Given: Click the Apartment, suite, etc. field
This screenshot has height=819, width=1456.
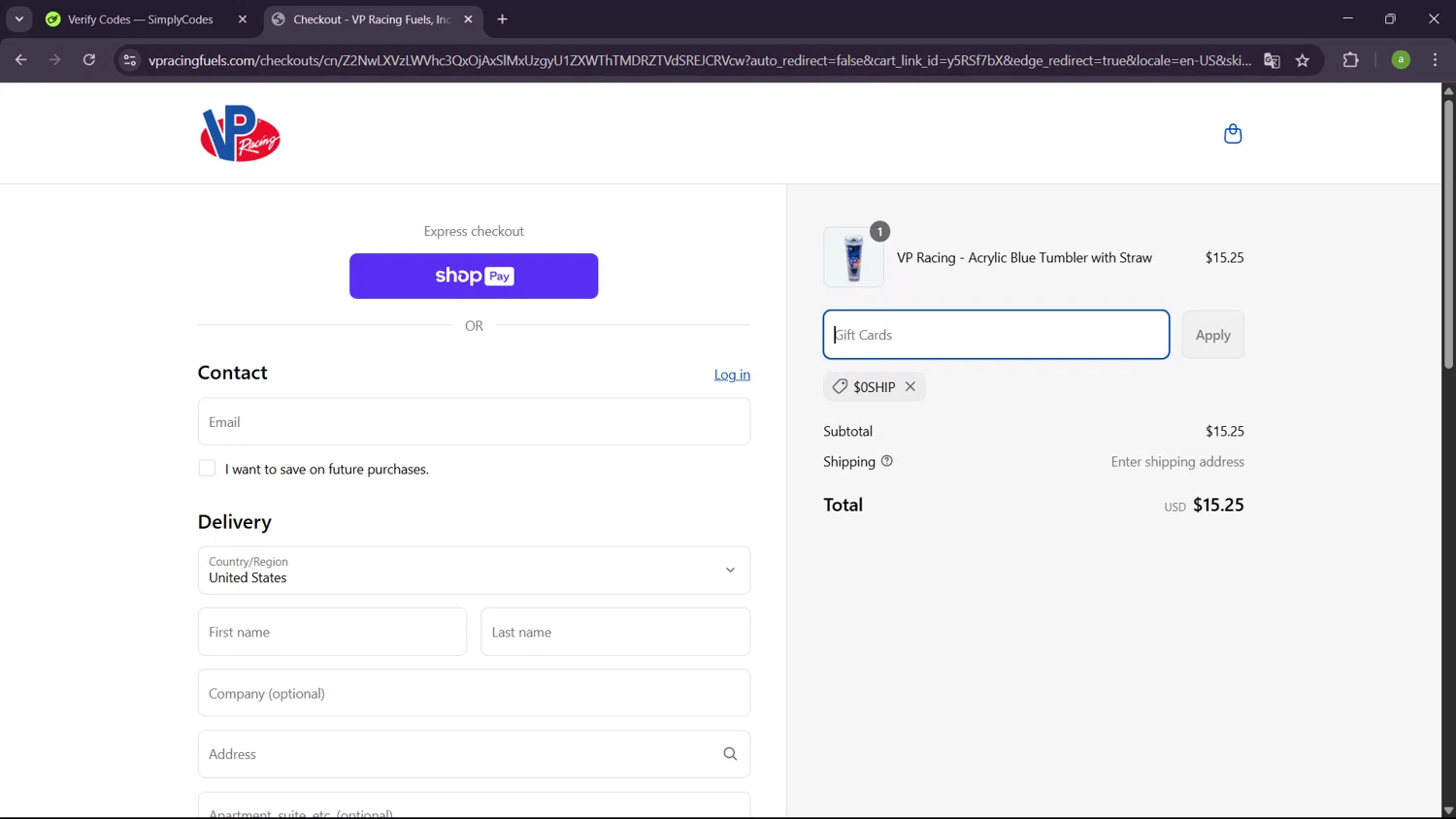Looking at the screenshot, I should click(474, 806).
